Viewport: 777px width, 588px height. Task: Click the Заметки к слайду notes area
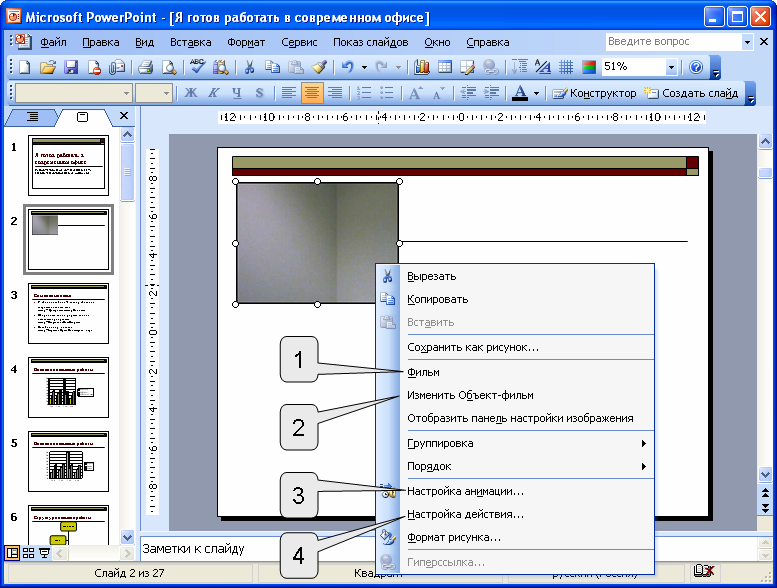click(x=258, y=548)
